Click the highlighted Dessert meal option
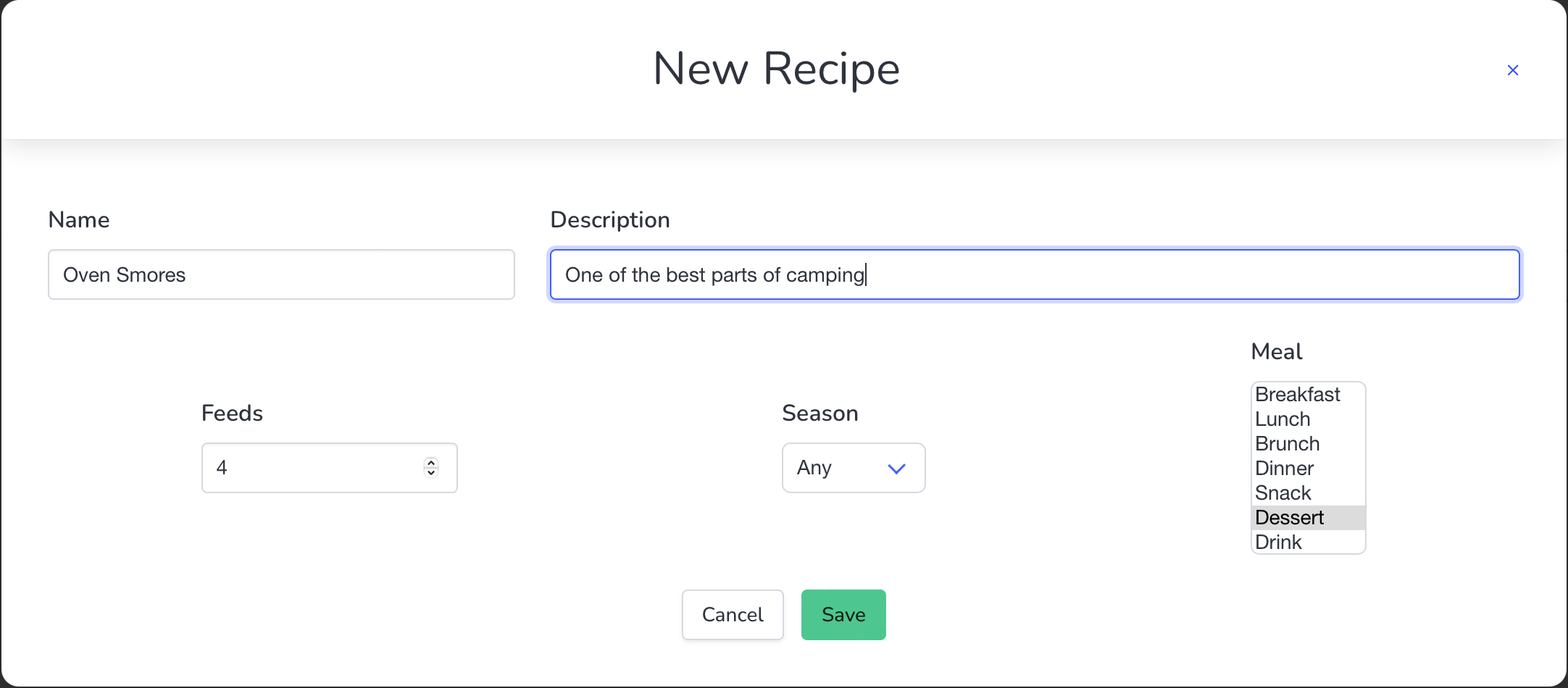This screenshot has height=688, width=1568. coord(1289,518)
